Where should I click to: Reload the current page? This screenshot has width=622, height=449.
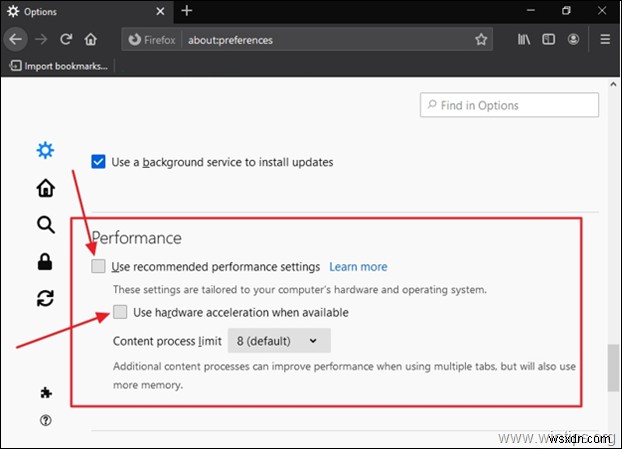click(x=66, y=40)
